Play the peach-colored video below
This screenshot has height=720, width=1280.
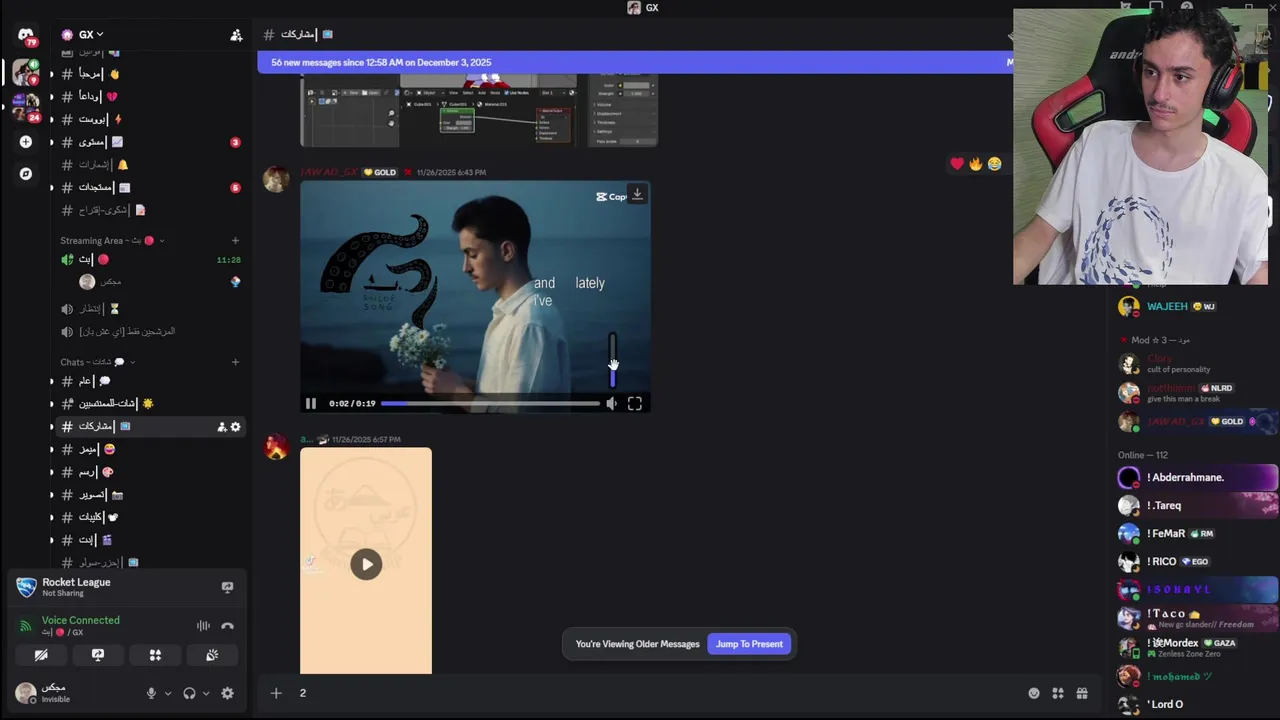366,564
